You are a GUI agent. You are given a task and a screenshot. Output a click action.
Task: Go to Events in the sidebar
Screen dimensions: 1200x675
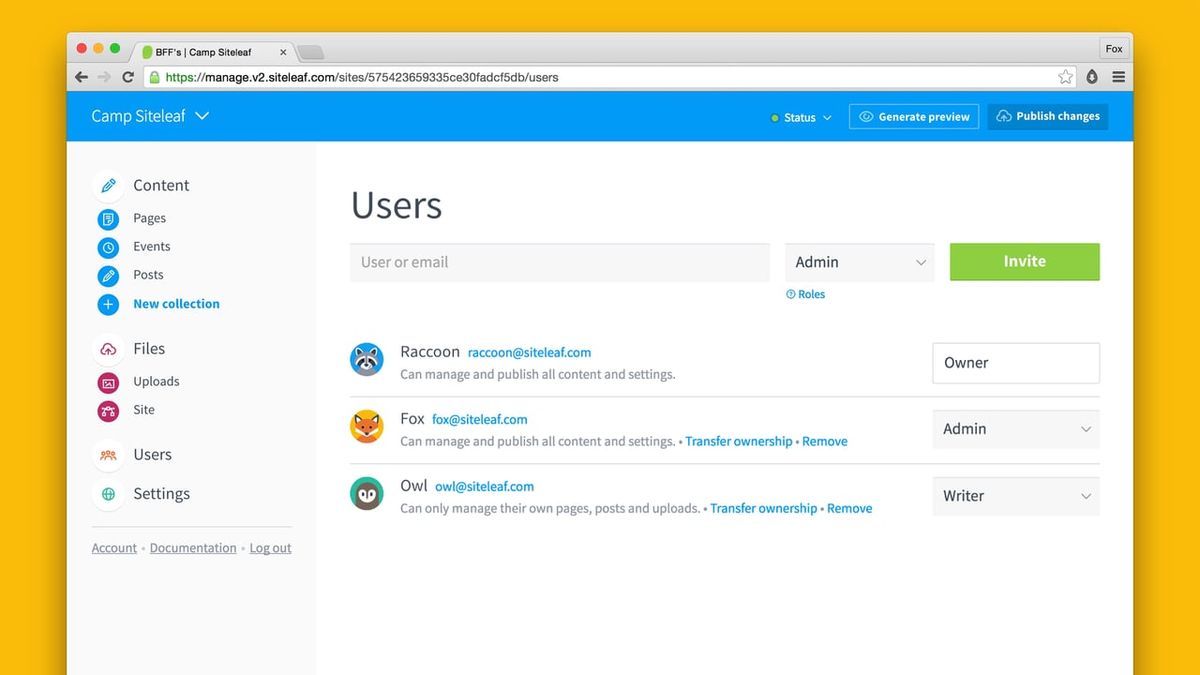(x=152, y=246)
